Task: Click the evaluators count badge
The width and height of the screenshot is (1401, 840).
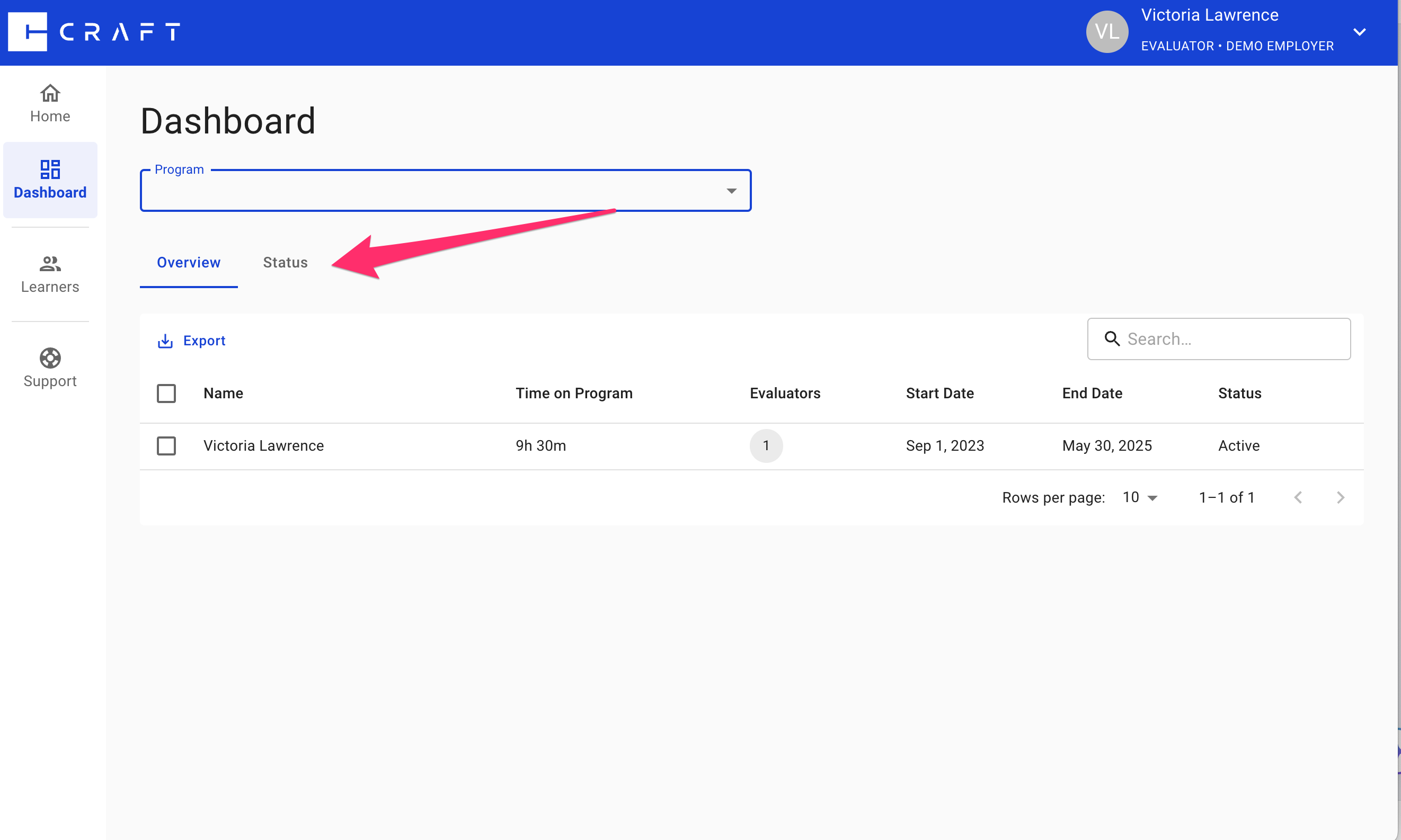Action: click(x=766, y=446)
